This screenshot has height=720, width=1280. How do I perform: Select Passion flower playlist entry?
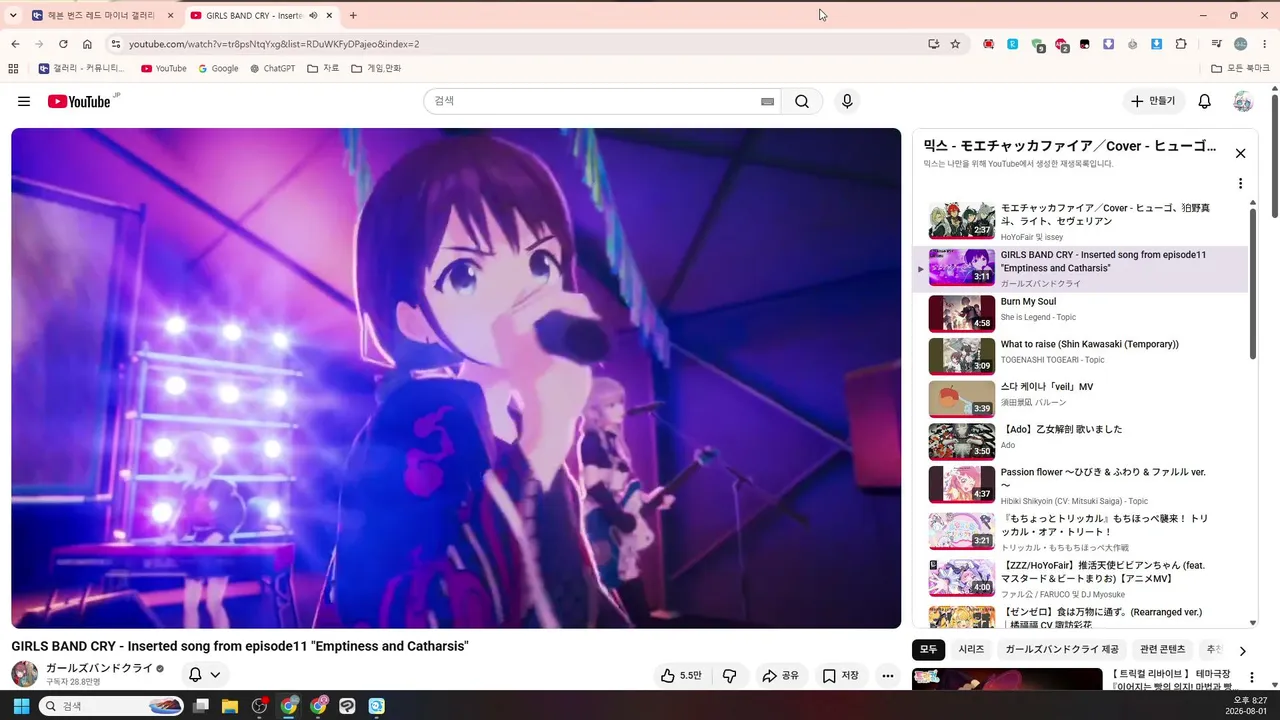point(1080,484)
